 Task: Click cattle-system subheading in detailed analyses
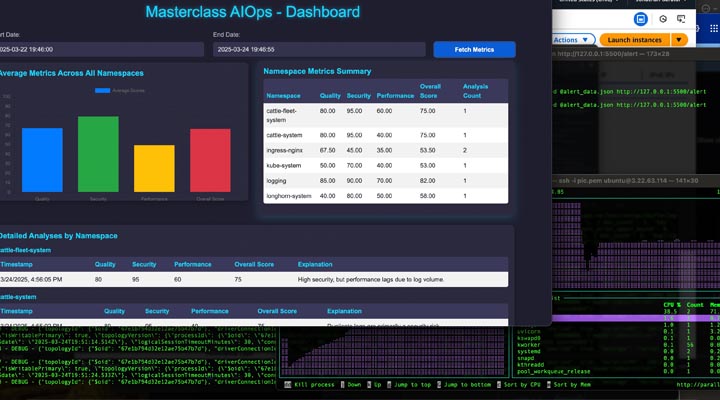18,297
